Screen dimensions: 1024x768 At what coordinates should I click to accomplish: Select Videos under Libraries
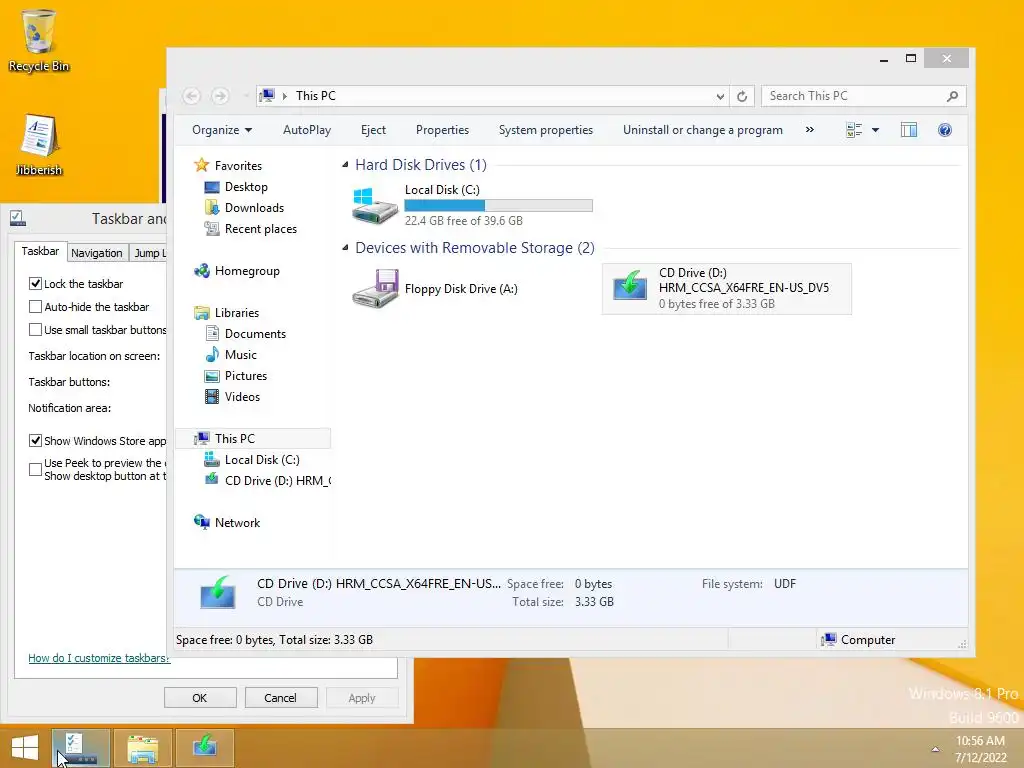(232, 396)
